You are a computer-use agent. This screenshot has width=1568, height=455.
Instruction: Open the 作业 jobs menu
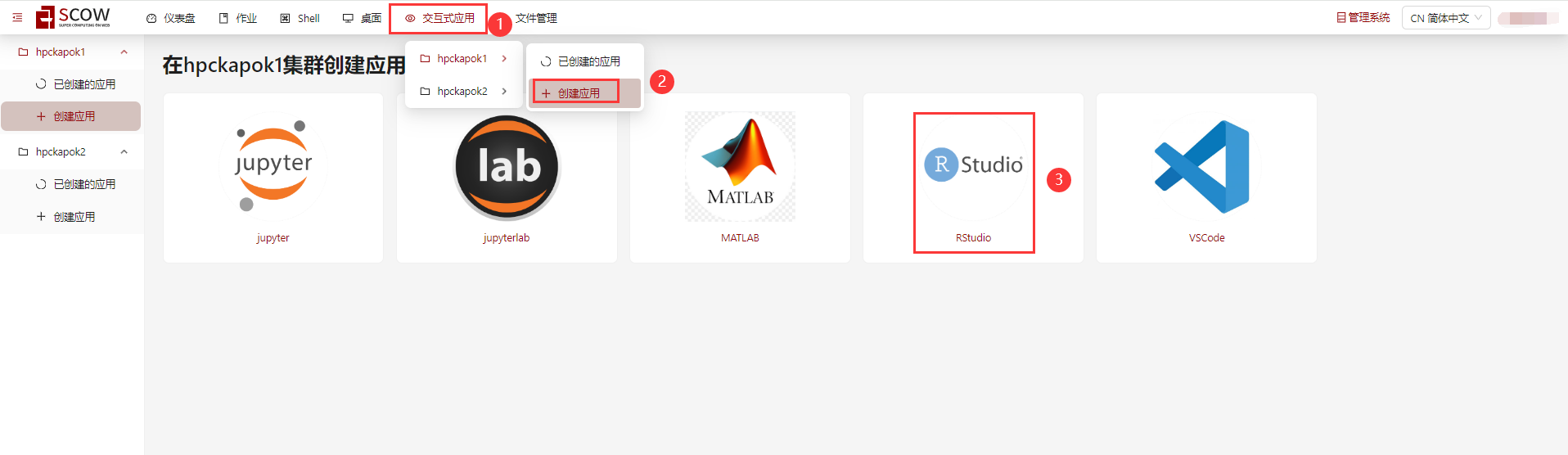(238, 18)
